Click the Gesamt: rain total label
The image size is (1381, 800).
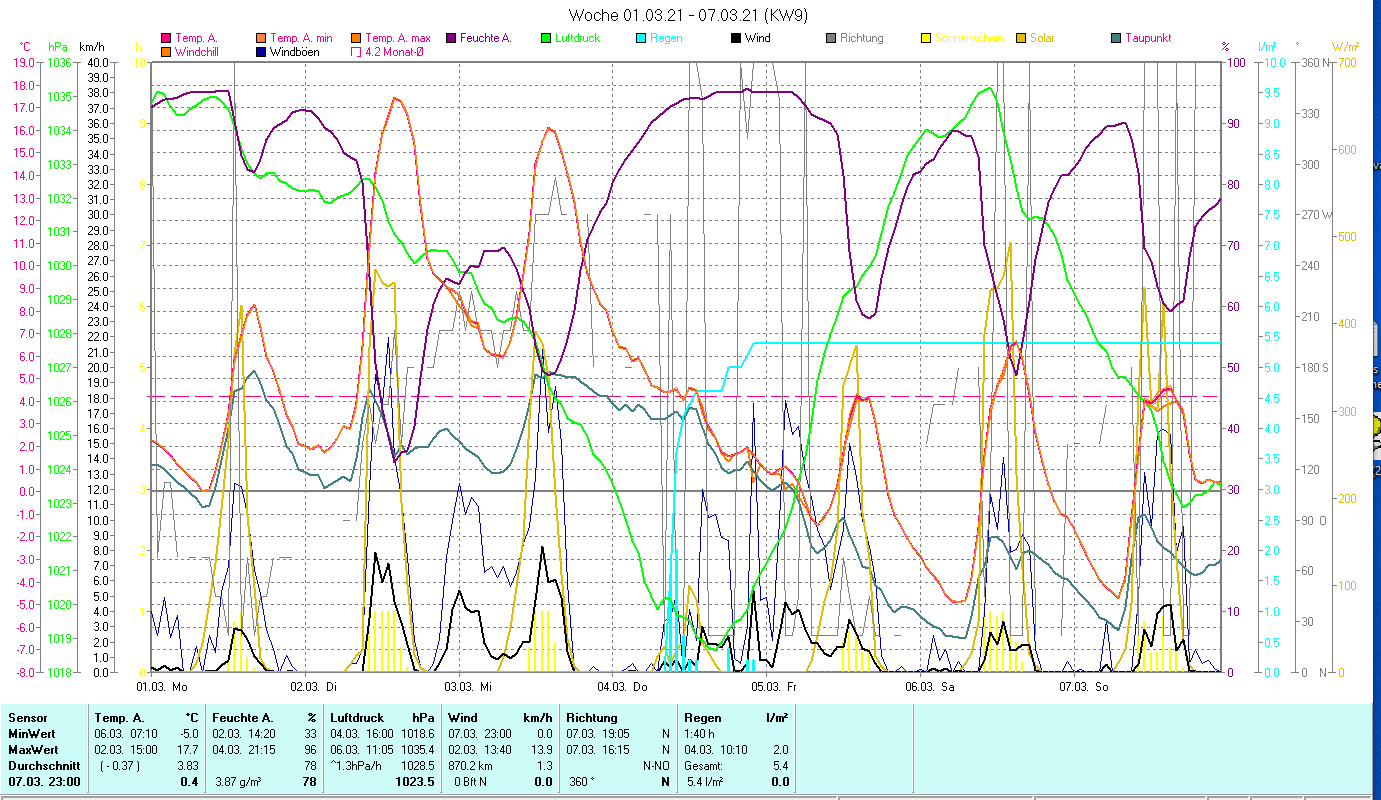point(702,766)
